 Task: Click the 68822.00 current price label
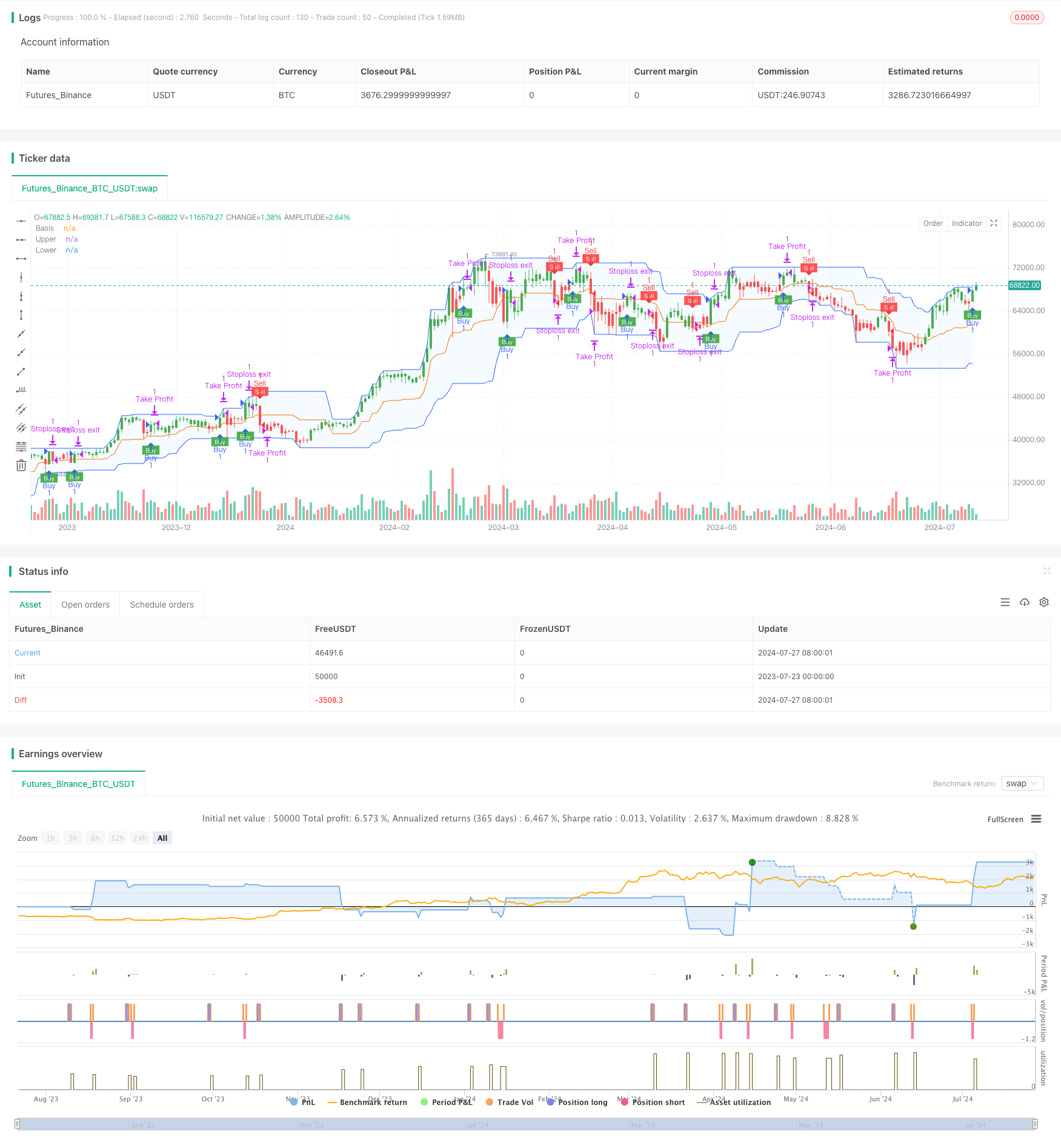pyautogui.click(x=1024, y=285)
